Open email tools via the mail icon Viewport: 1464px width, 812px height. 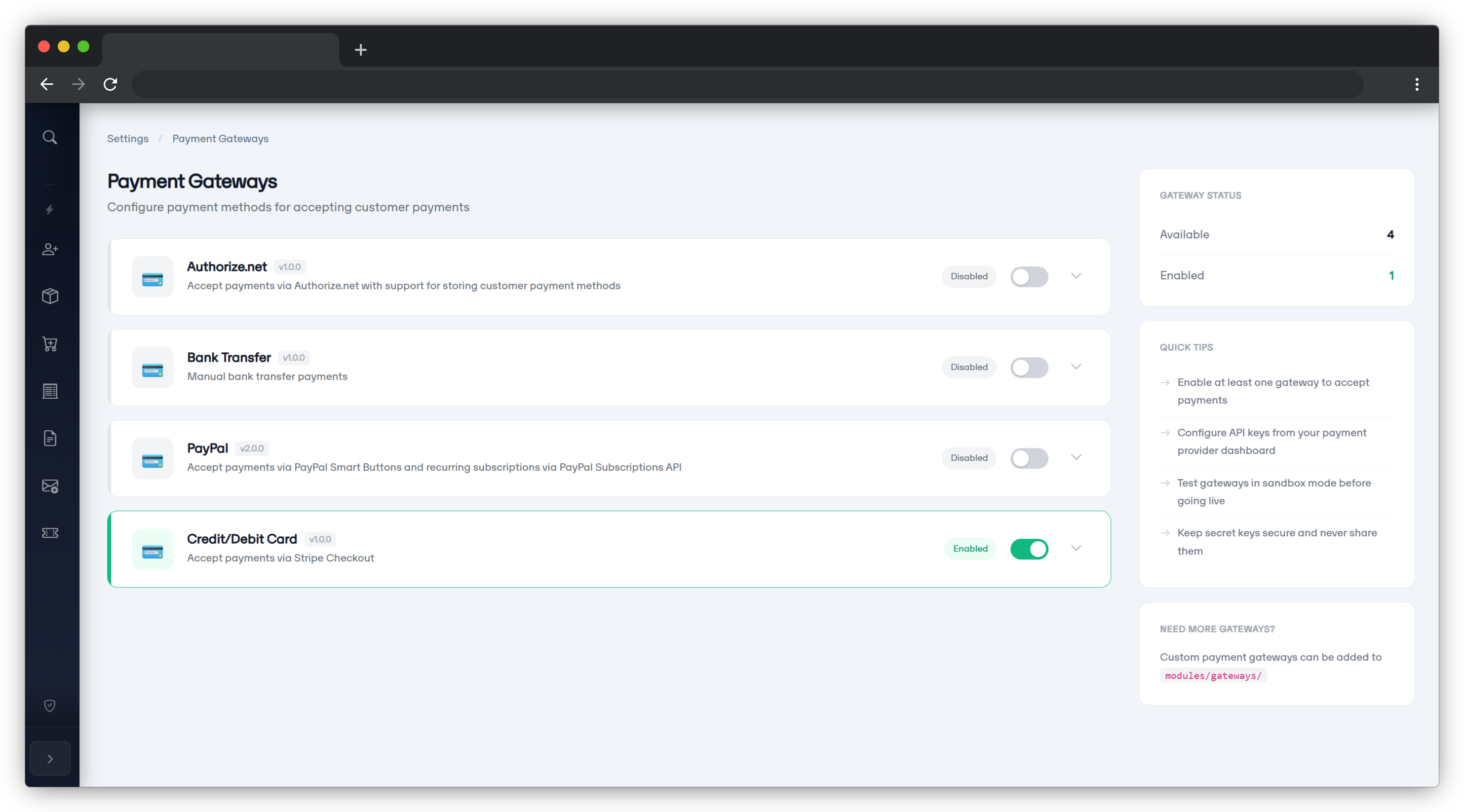pos(50,485)
